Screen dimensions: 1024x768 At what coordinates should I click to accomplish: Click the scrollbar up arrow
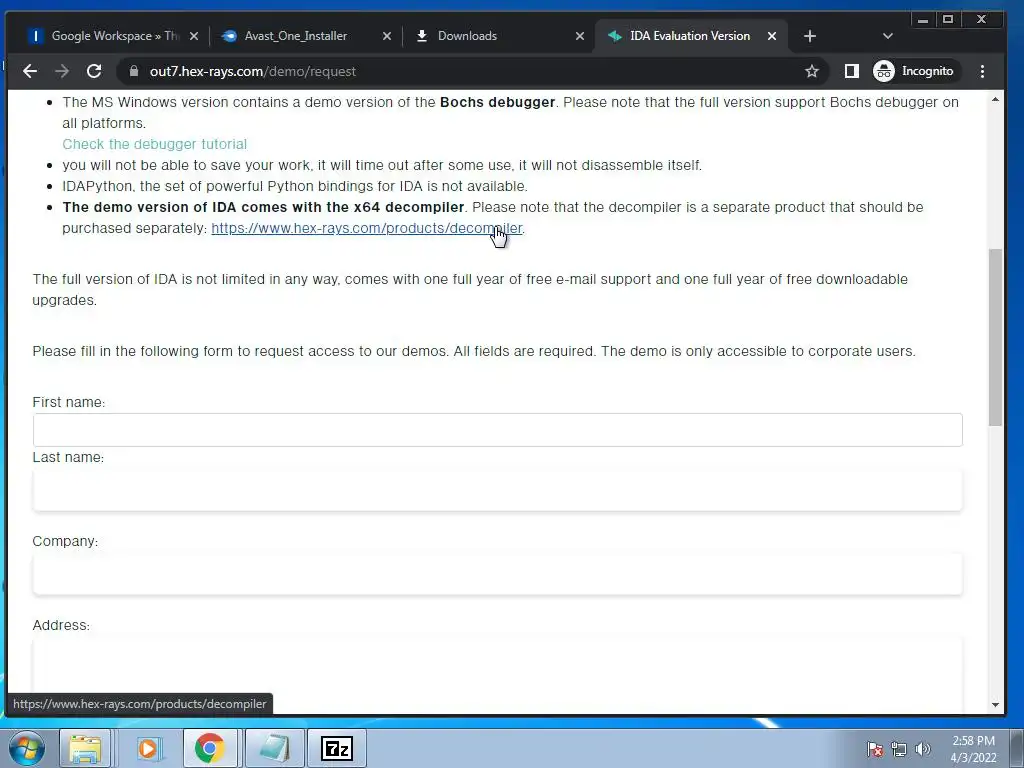click(995, 99)
